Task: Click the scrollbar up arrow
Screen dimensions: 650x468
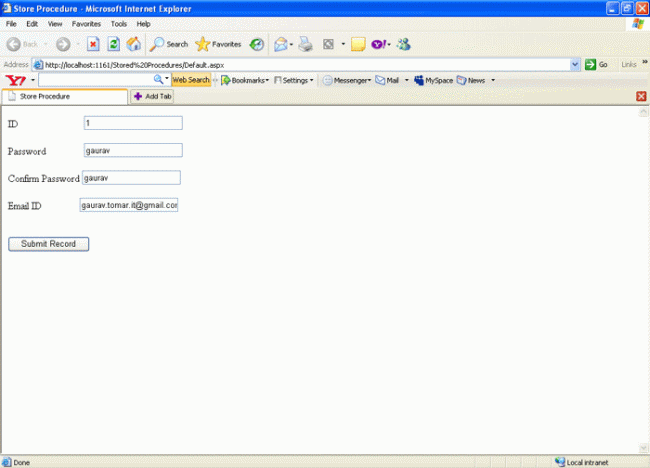Action: tap(643, 112)
